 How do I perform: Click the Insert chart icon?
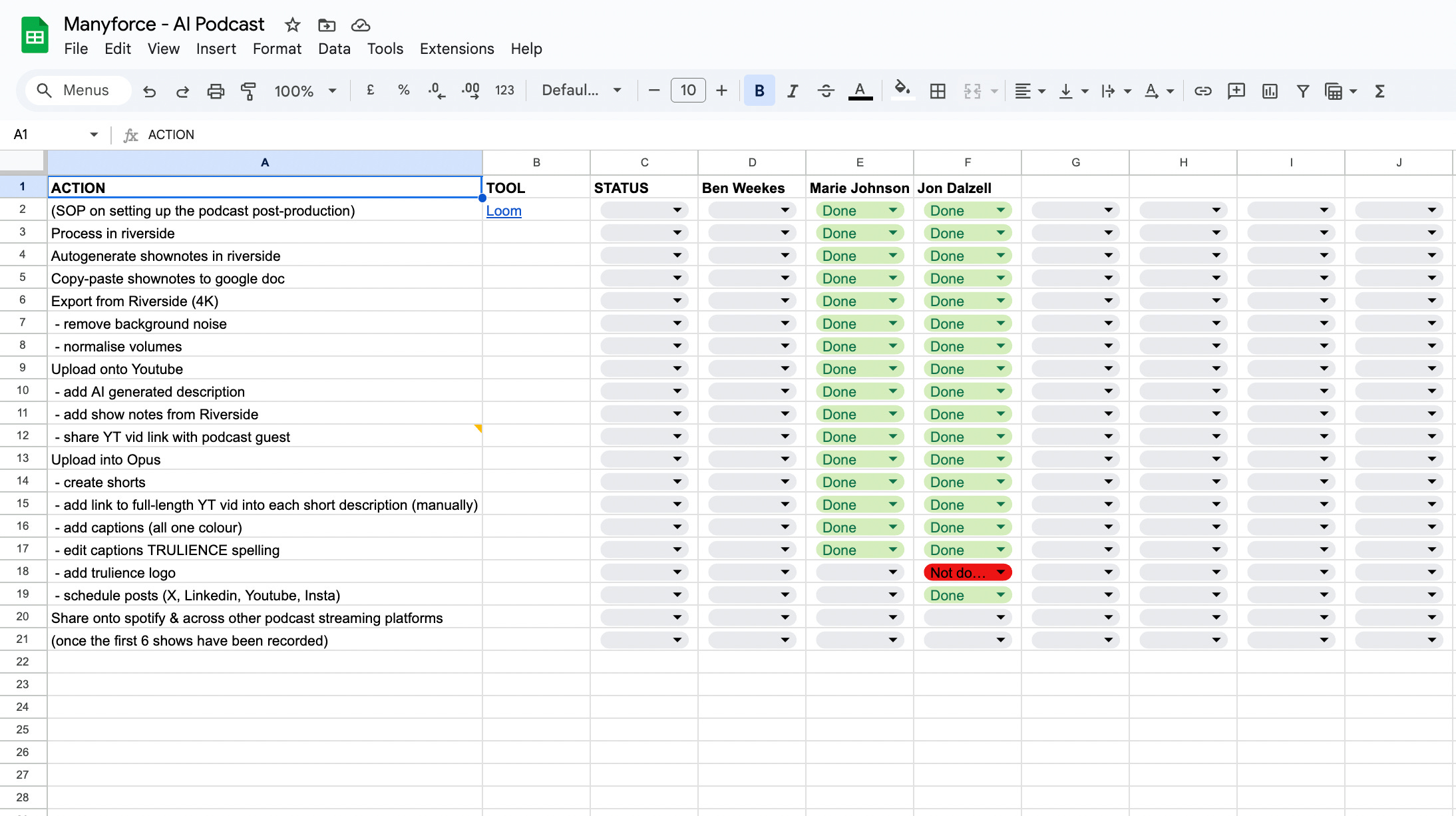tap(1270, 91)
